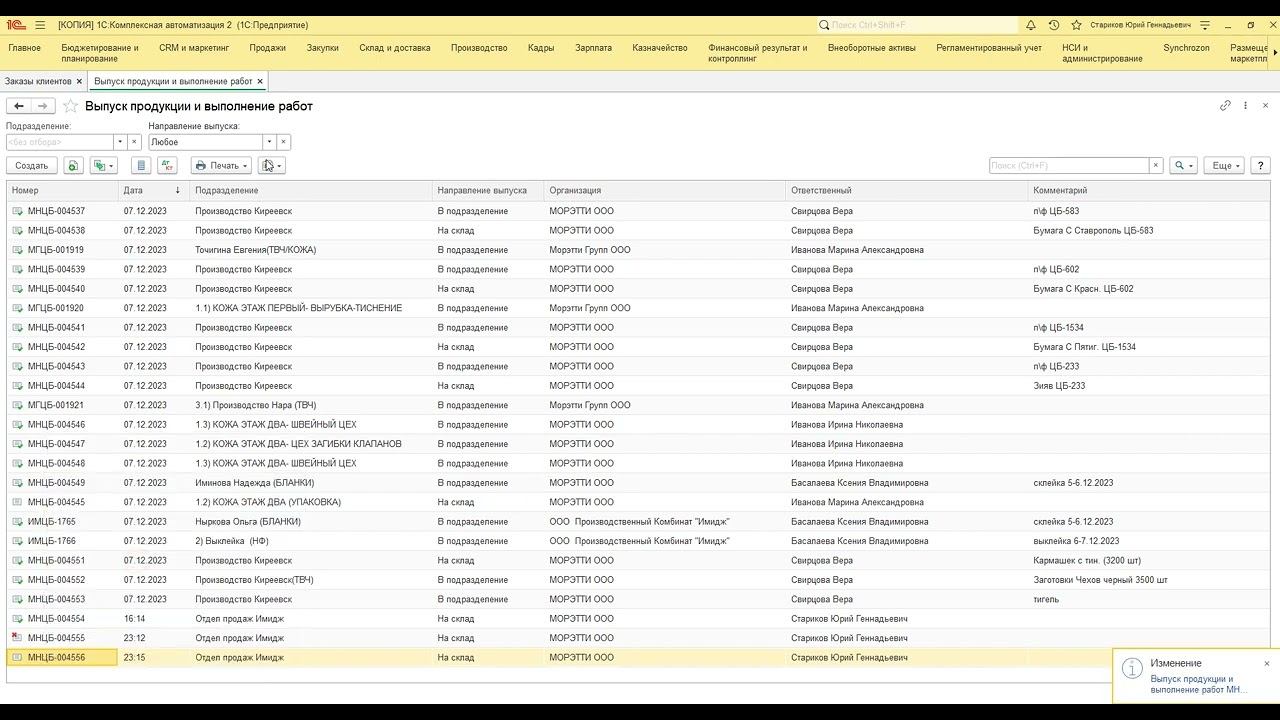The width and height of the screenshot is (1280, 720).
Task: Select the row МГЦБ-001919
Action: point(638,250)
